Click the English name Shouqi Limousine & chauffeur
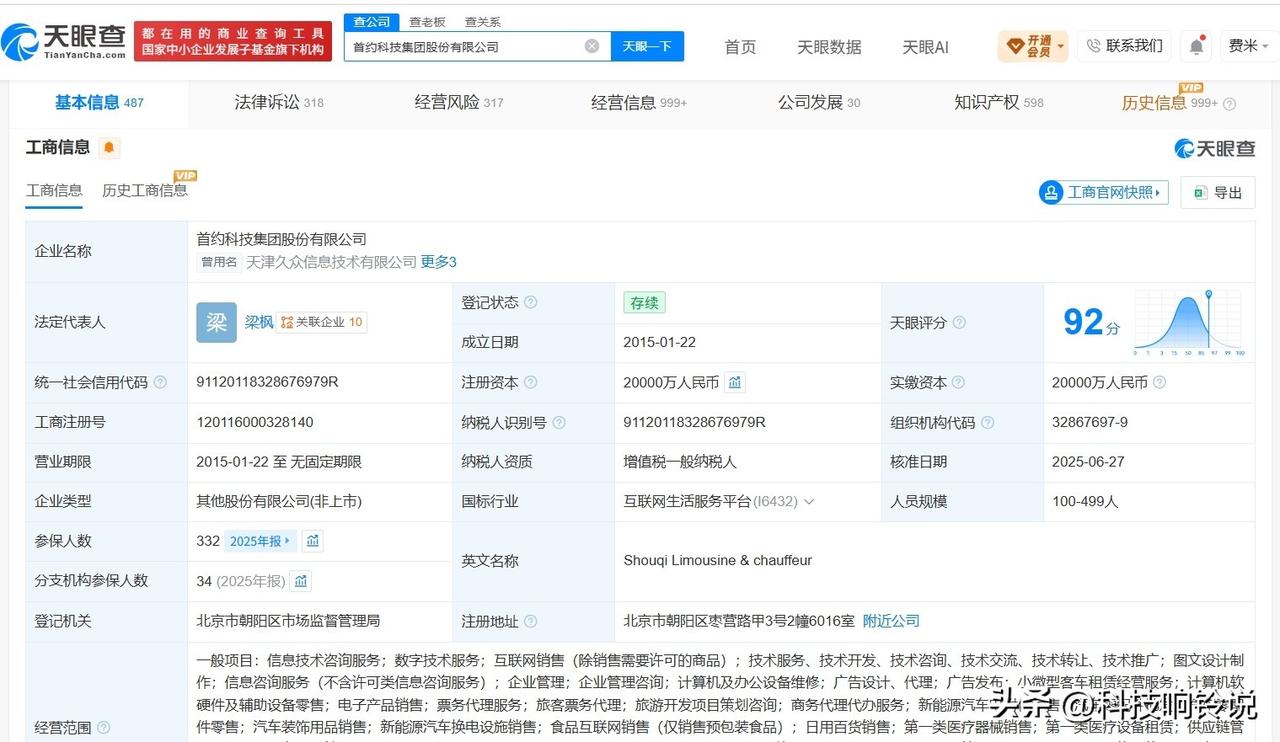Viewport: 1280px width, 742px height. (x=718, y=561)
